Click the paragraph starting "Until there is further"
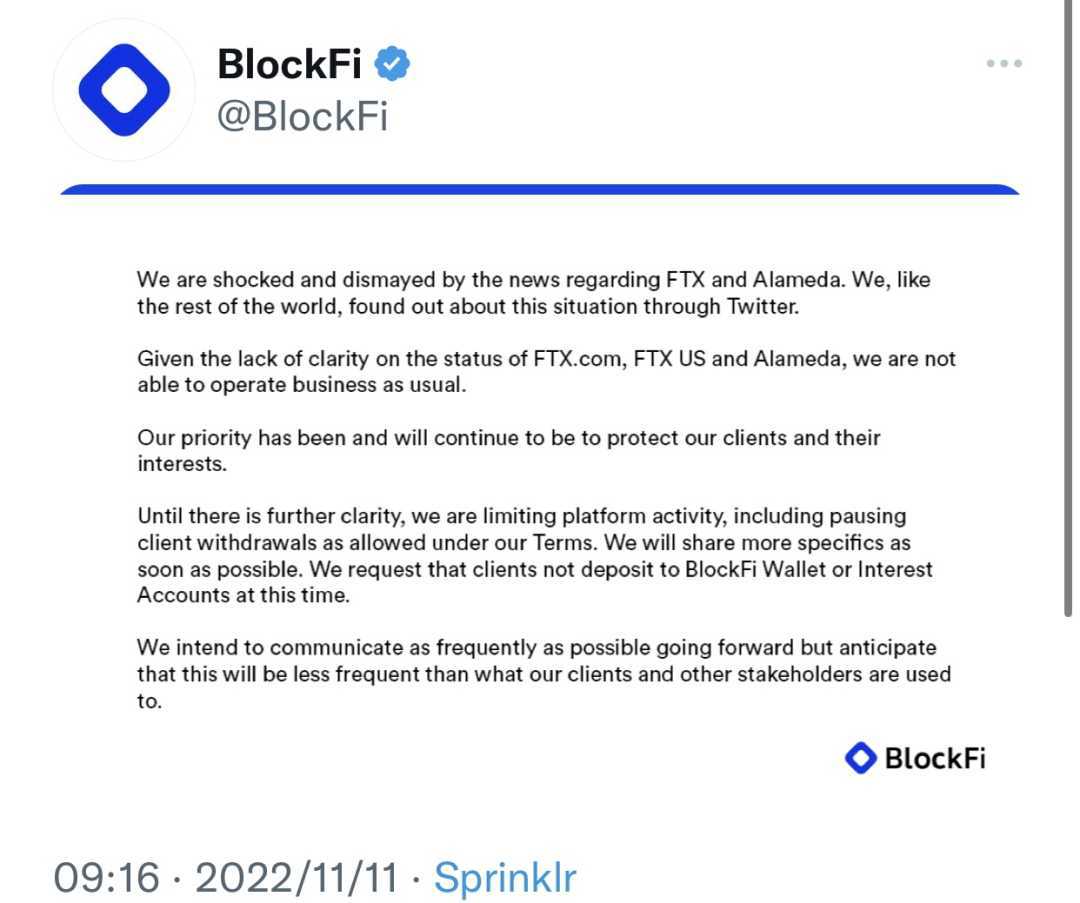 point(535,555)
